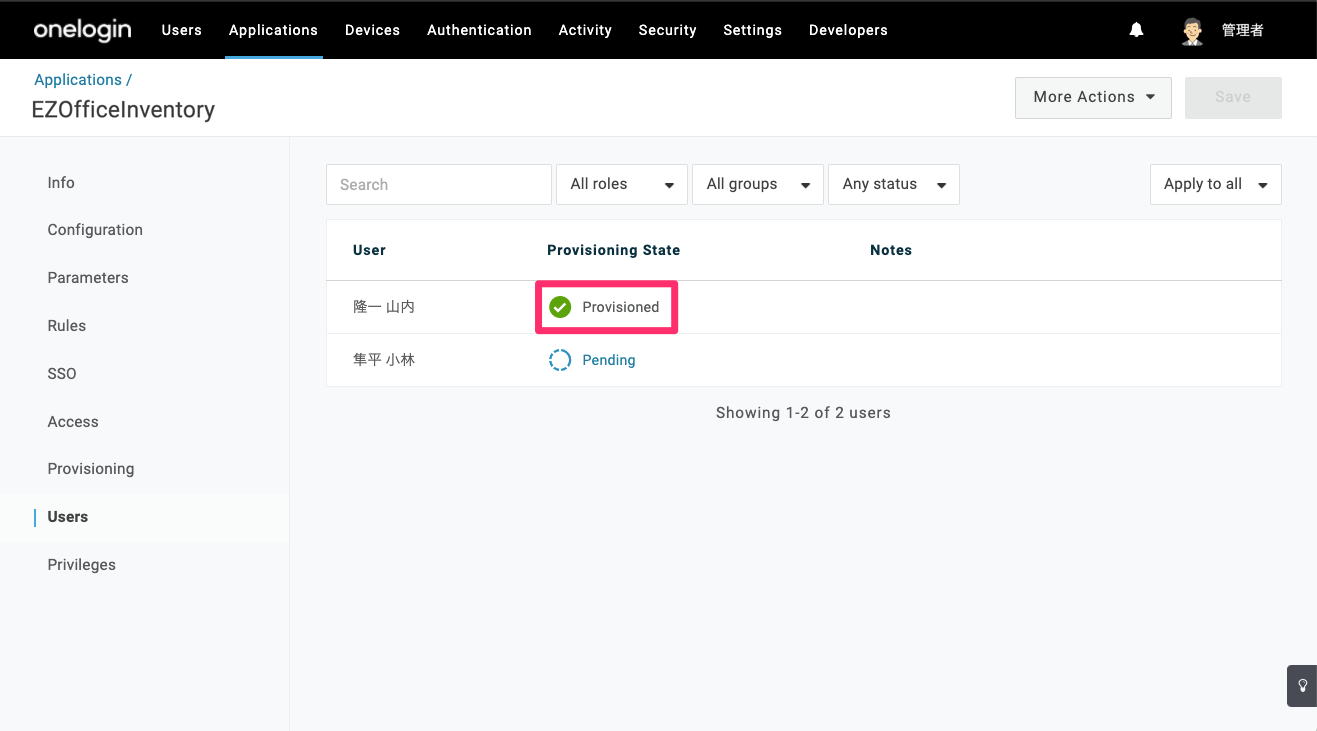Click user row 隆一 山内
Screen dimensions: 1317x731
point(803,307)
